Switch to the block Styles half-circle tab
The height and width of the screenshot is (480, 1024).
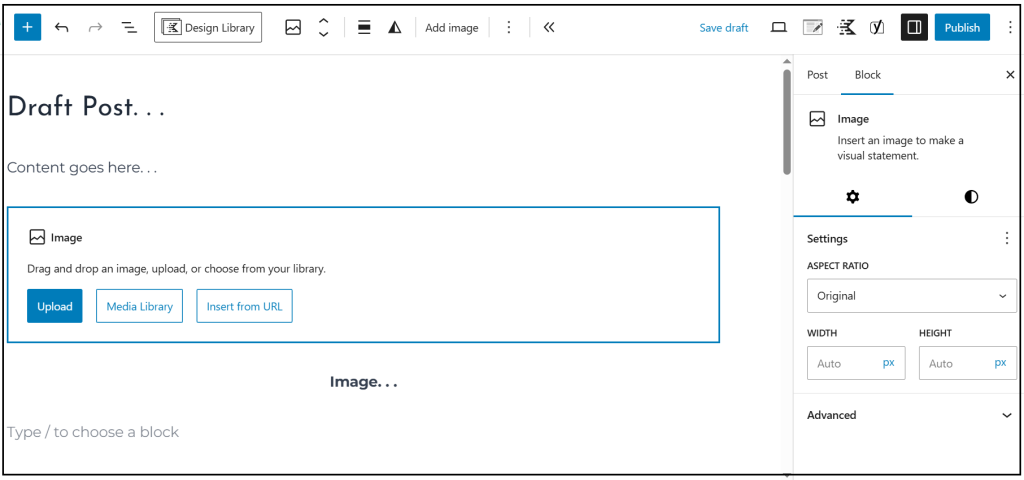971,197
